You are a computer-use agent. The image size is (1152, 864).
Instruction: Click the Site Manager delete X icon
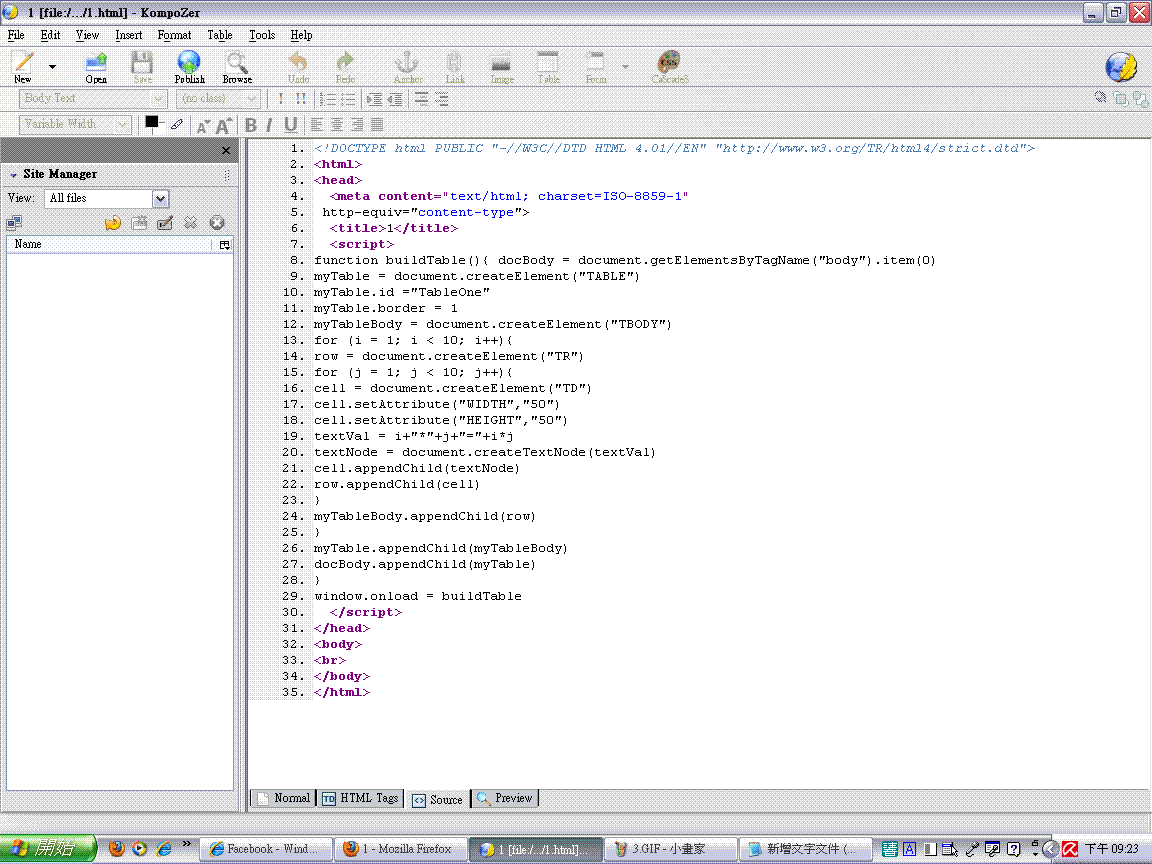coord(190,223)
